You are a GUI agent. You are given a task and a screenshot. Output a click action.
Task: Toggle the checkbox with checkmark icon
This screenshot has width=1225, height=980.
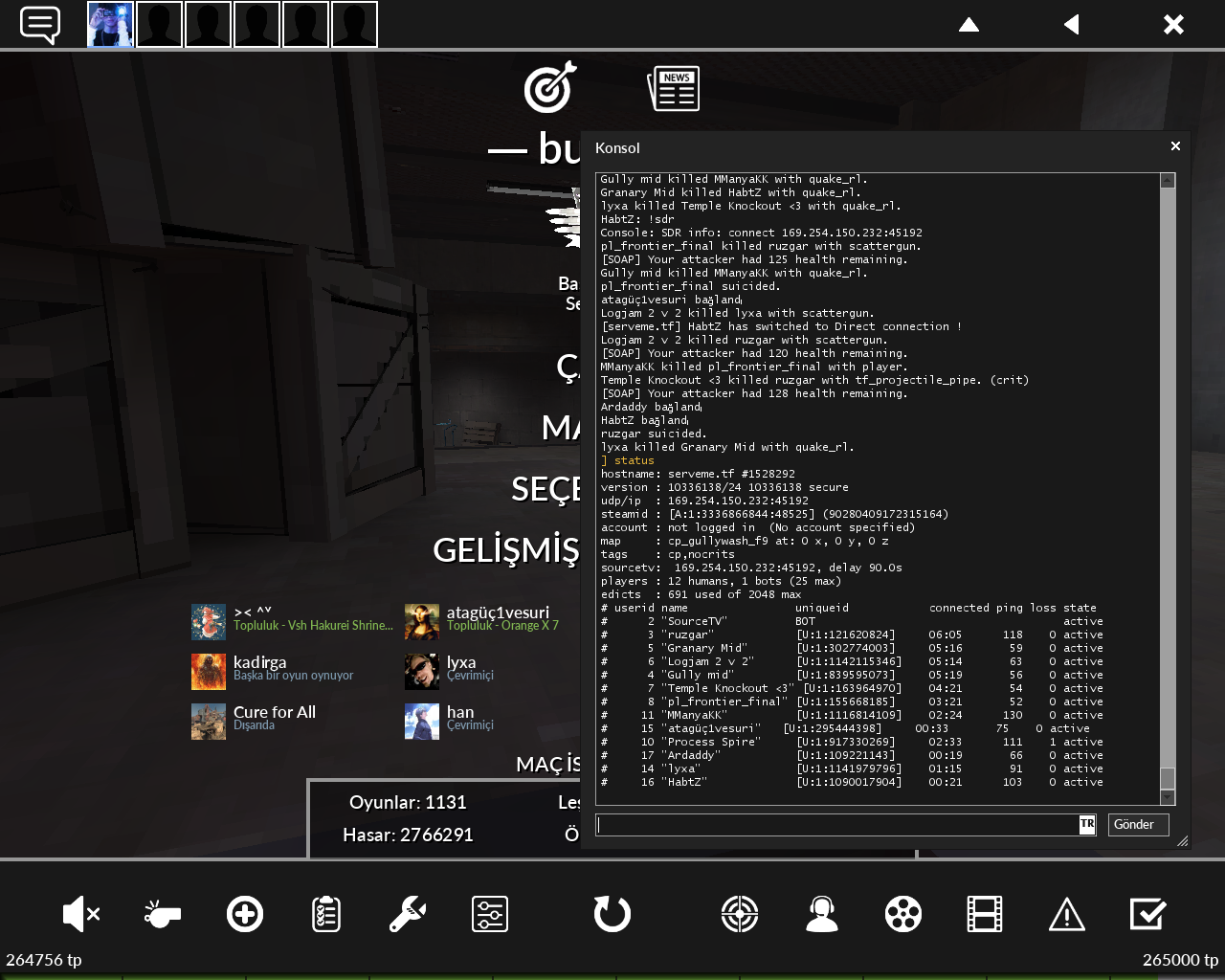tap(1147, 914)
